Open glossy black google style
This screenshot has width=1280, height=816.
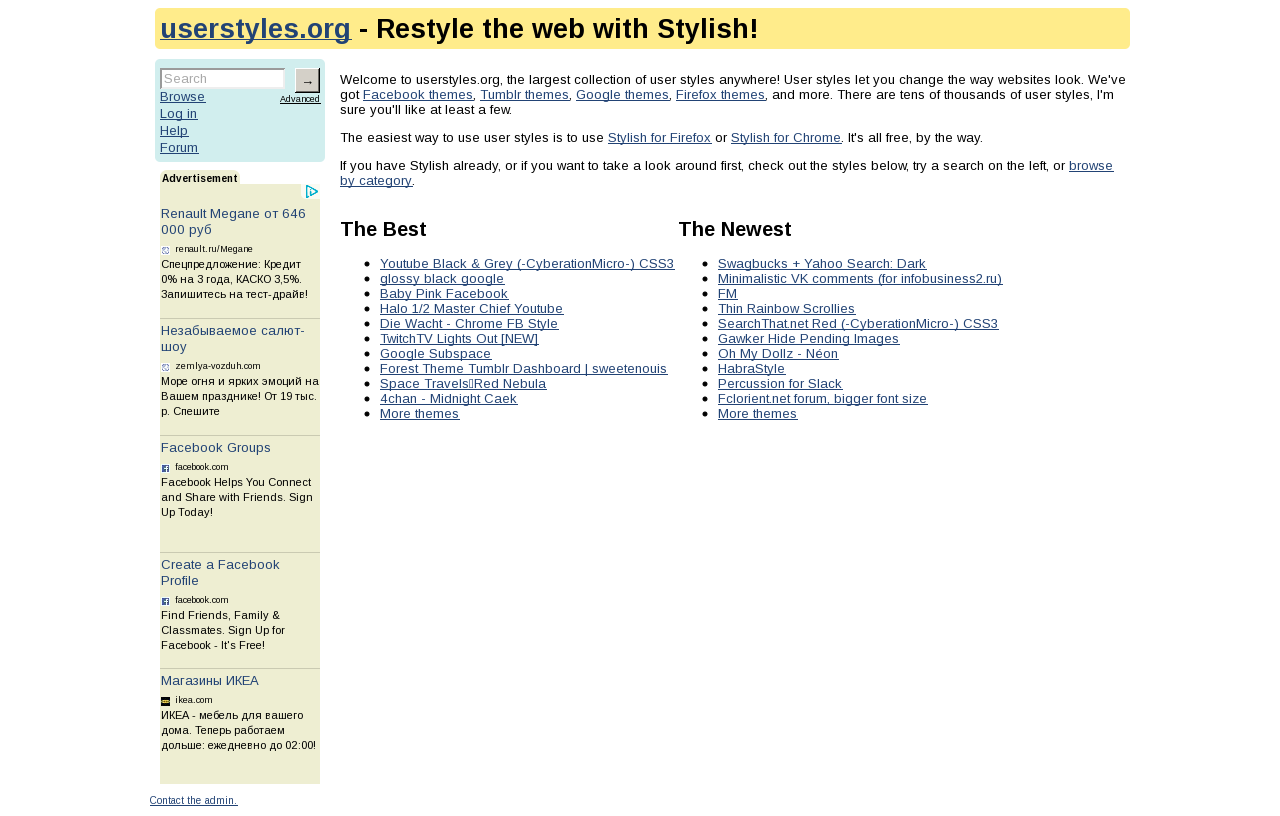442,279
